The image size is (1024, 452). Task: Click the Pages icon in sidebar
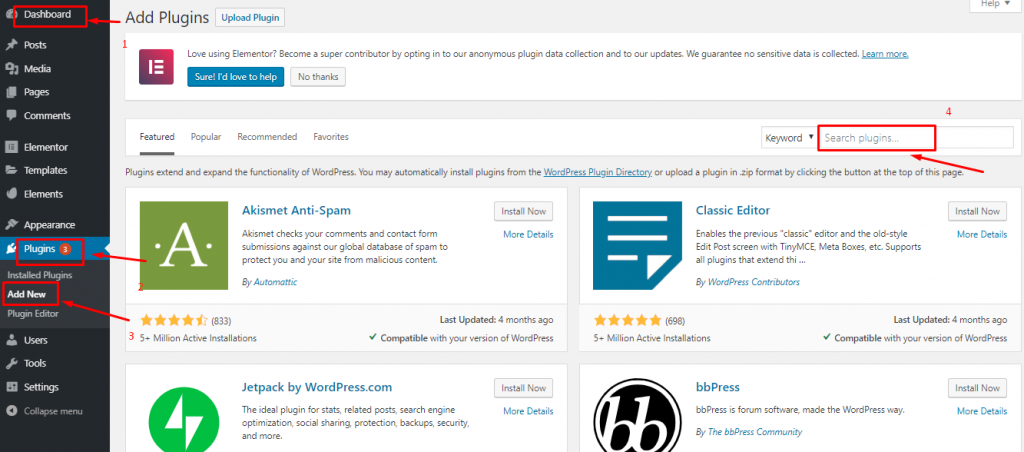click(x=11, y=92)
